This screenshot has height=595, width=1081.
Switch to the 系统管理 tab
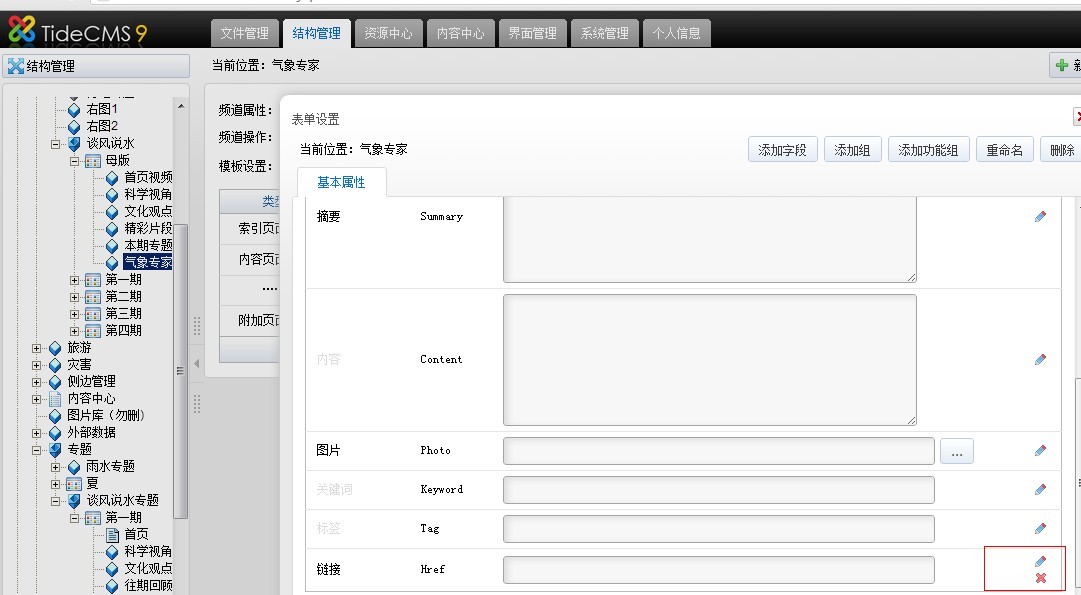pos(603,33)
